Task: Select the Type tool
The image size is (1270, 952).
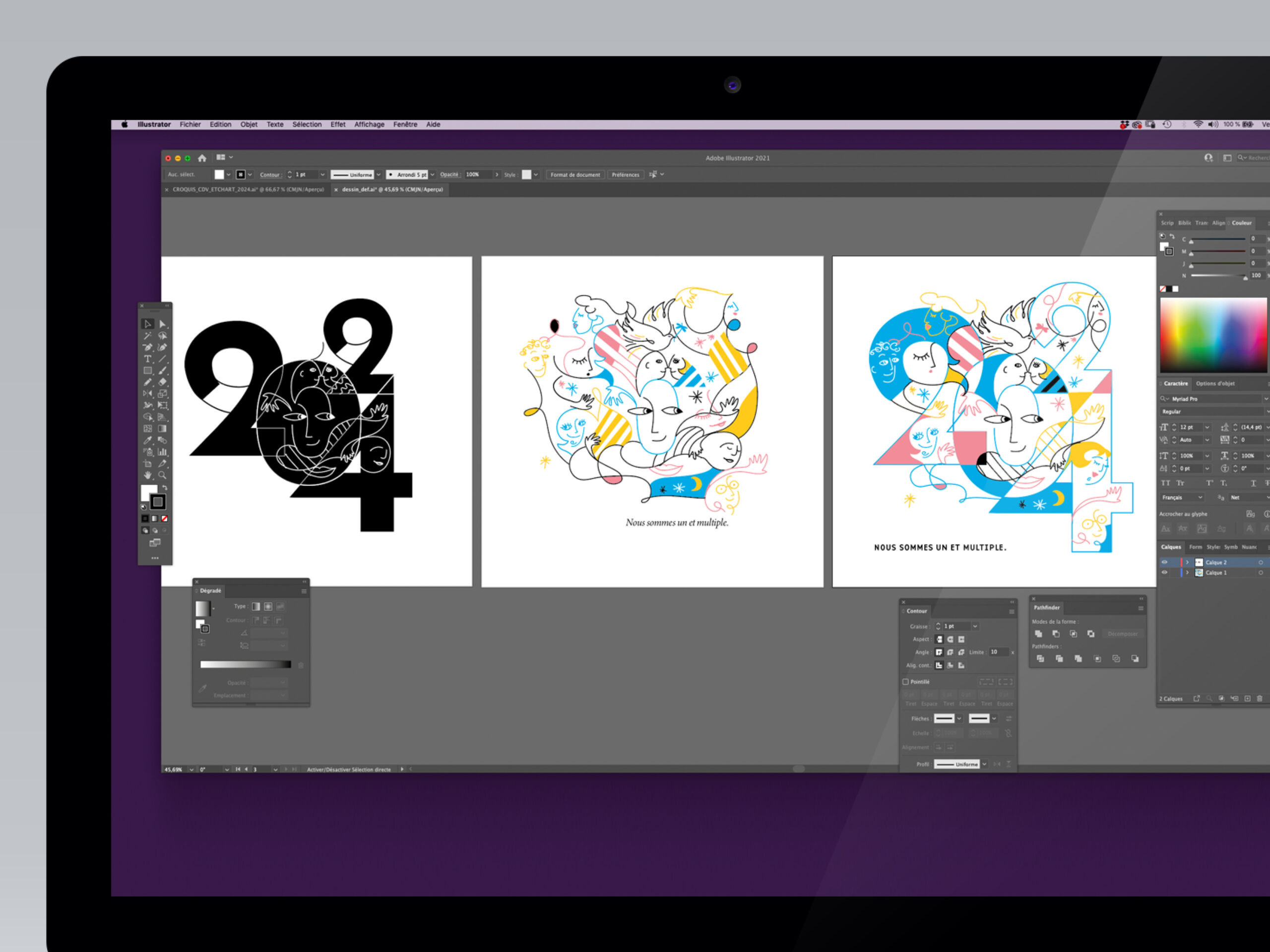Action: click(x=147, y=359)
